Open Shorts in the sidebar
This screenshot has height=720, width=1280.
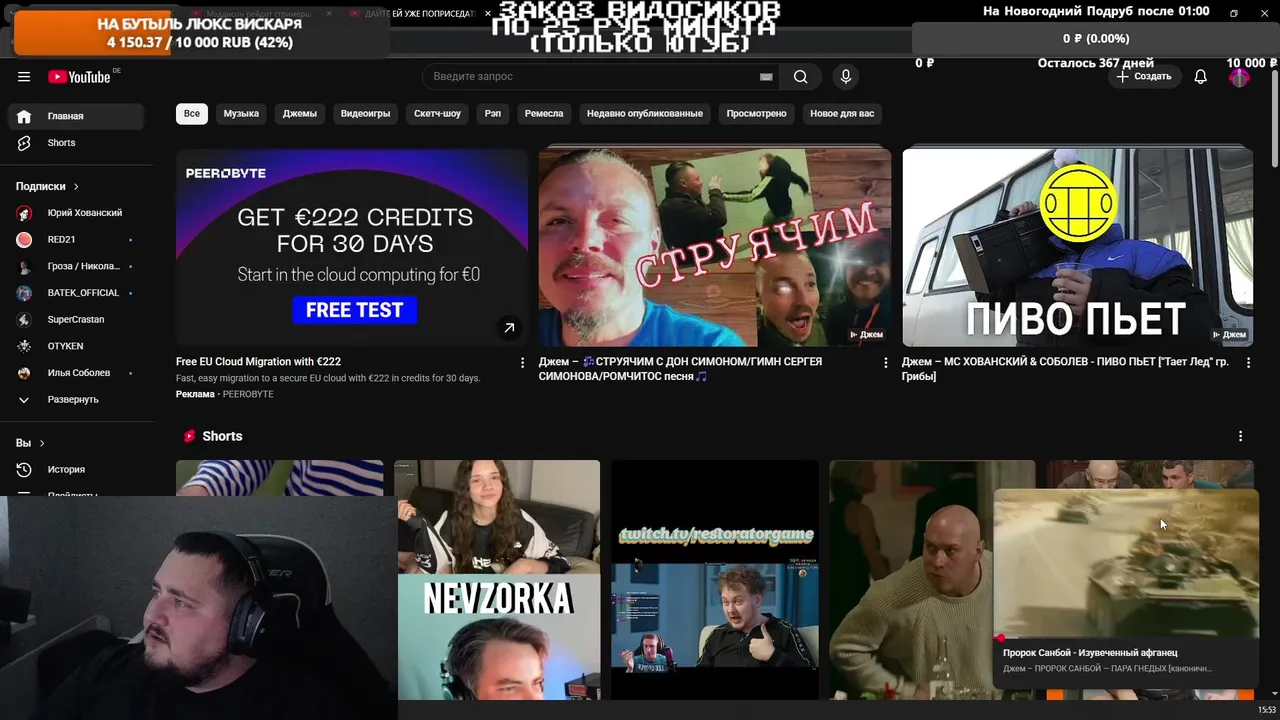[x=76, y=143]
